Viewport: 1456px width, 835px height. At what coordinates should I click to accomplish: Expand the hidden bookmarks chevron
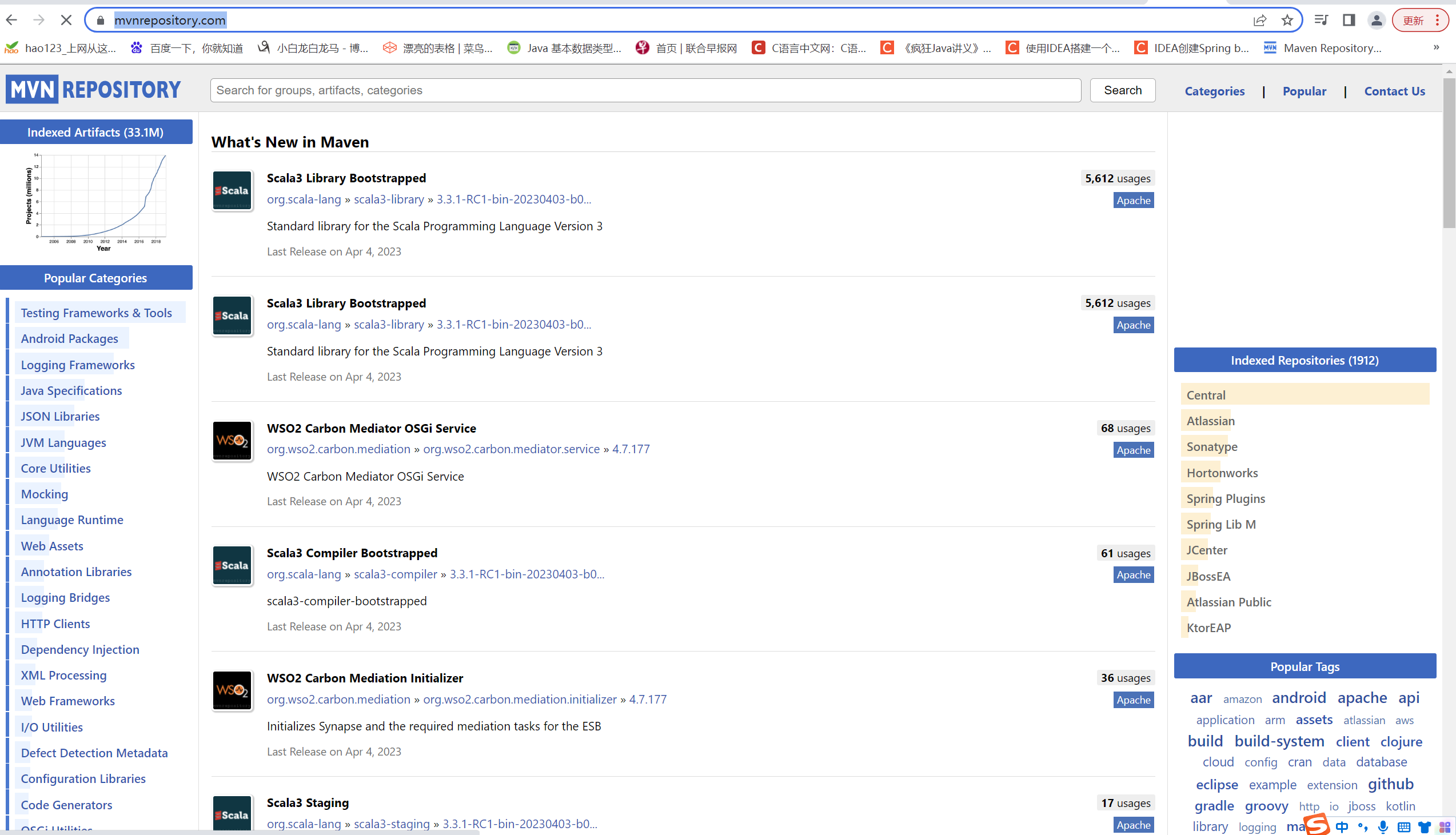[1436, 47]
